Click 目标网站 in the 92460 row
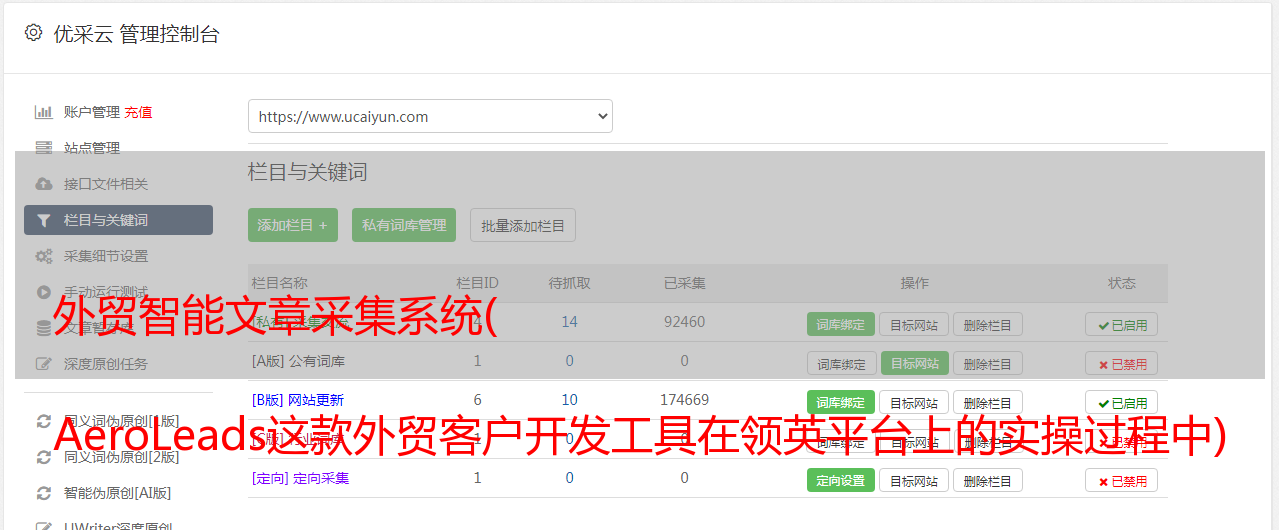 click(x=914, y=324)
